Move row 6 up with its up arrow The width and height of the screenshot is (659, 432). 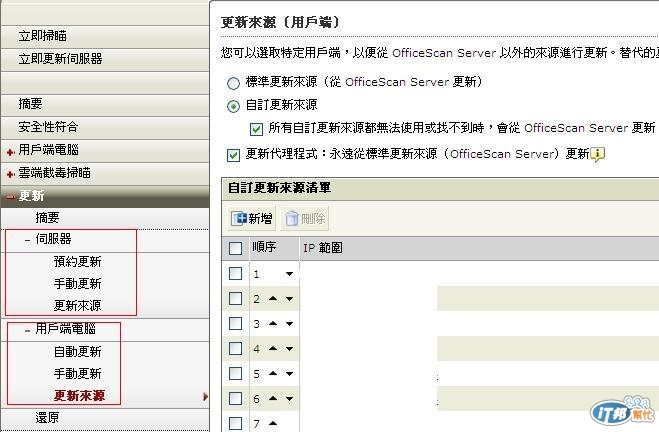[273, 398]
